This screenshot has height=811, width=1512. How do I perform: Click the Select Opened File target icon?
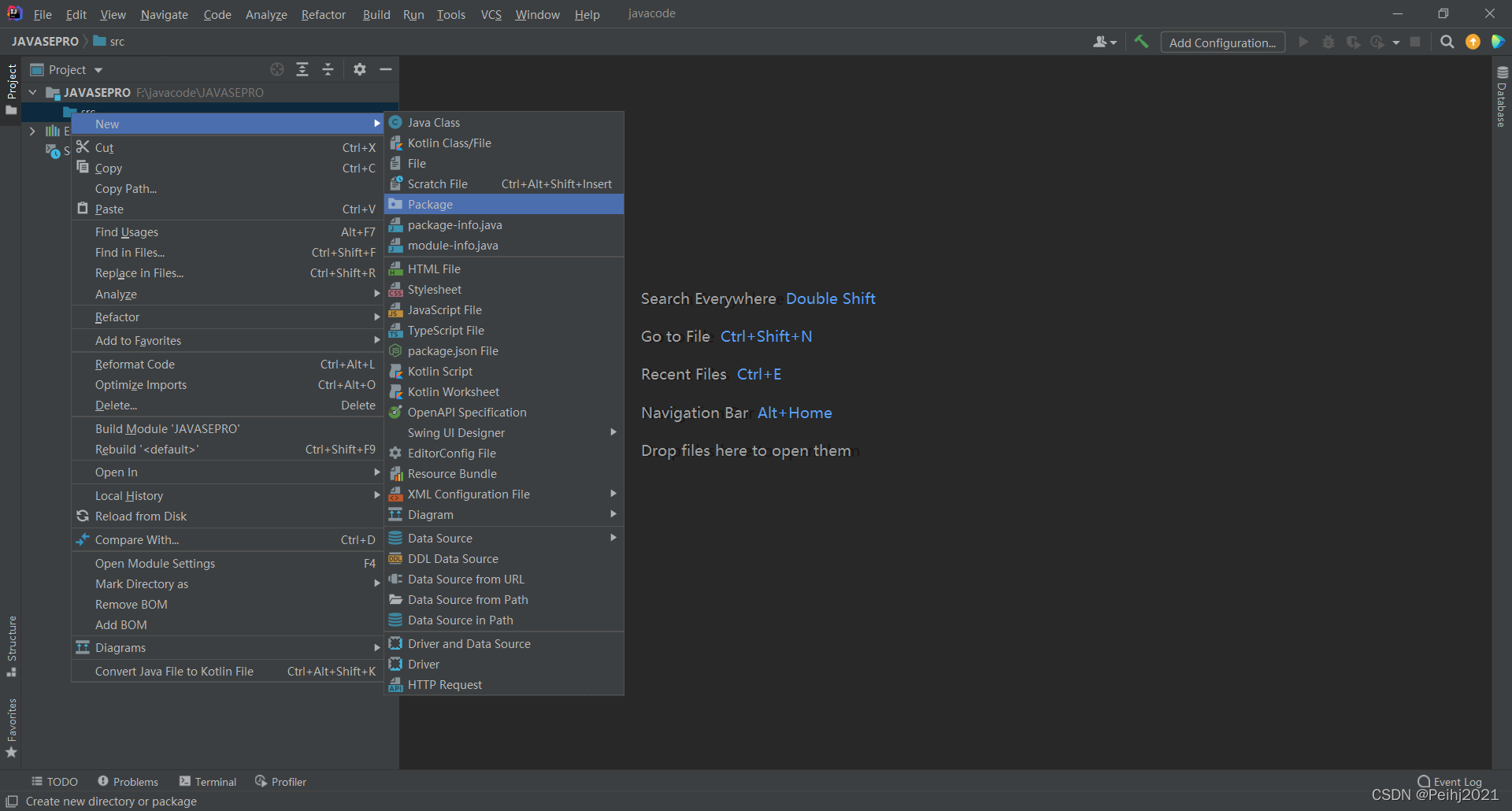coord(276,69)
